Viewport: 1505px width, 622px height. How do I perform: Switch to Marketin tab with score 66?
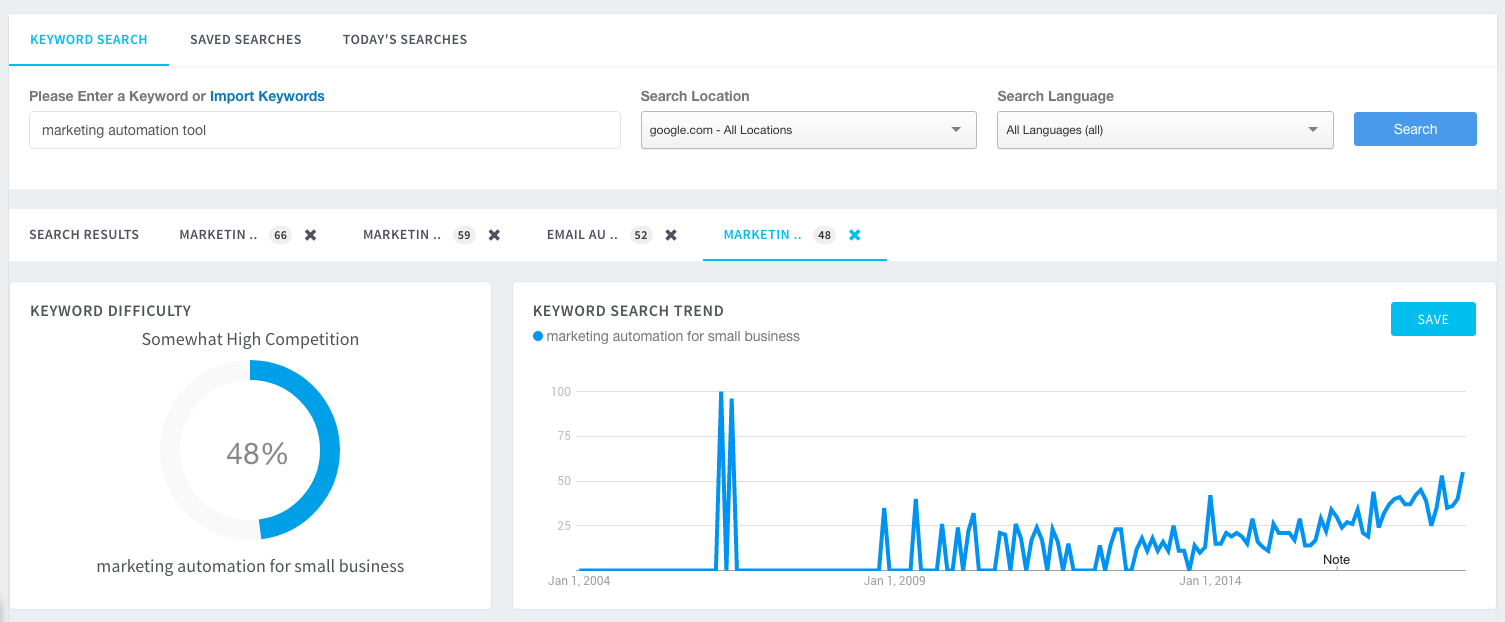click(x=219, y=235)
